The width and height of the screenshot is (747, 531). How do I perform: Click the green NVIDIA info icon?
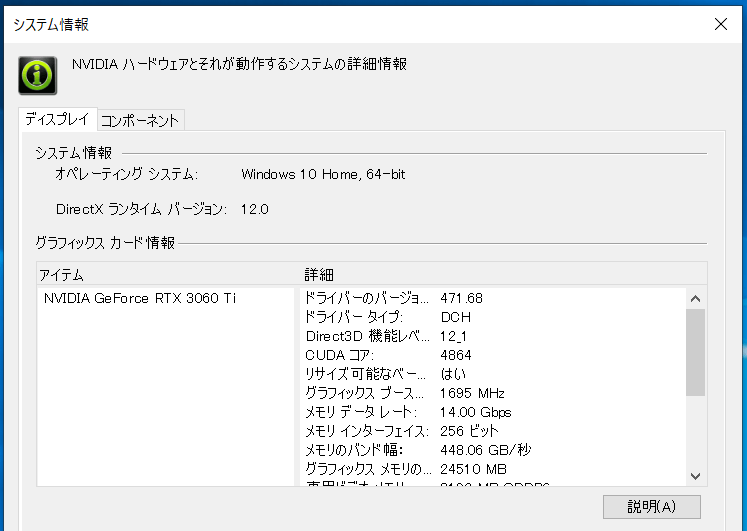[38, 75]
